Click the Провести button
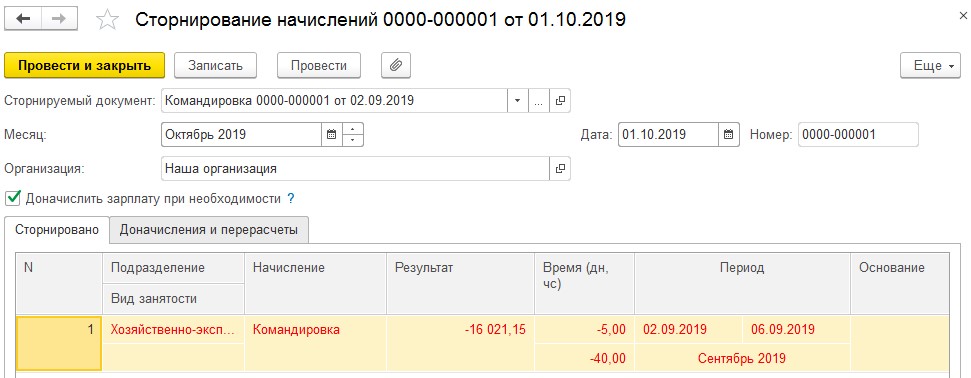 pyautogui.click(x=319, y=66)
